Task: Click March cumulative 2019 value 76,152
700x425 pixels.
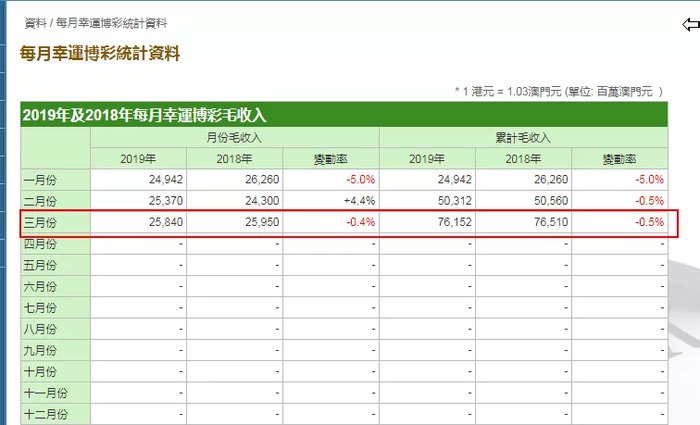Action: (x=454, y=222)
